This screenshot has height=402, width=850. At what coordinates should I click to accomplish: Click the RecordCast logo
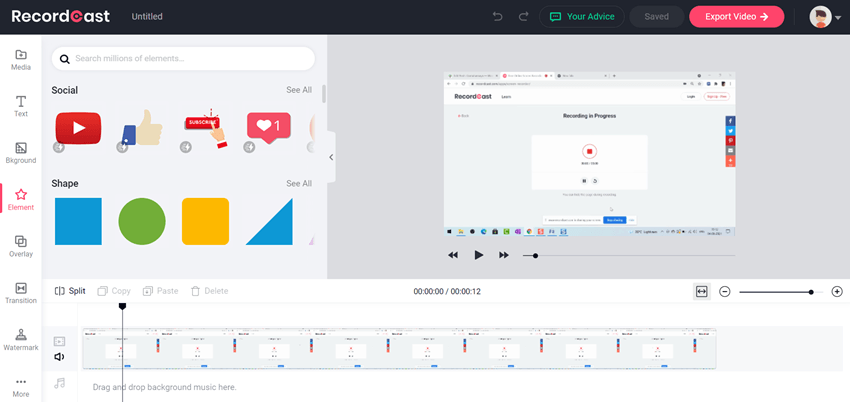coord(61,16)
